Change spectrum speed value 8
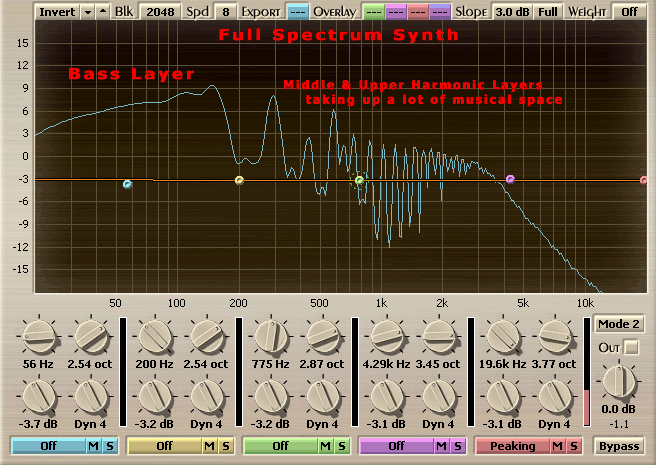The image size is (656, 465). [x=226, y=12]
